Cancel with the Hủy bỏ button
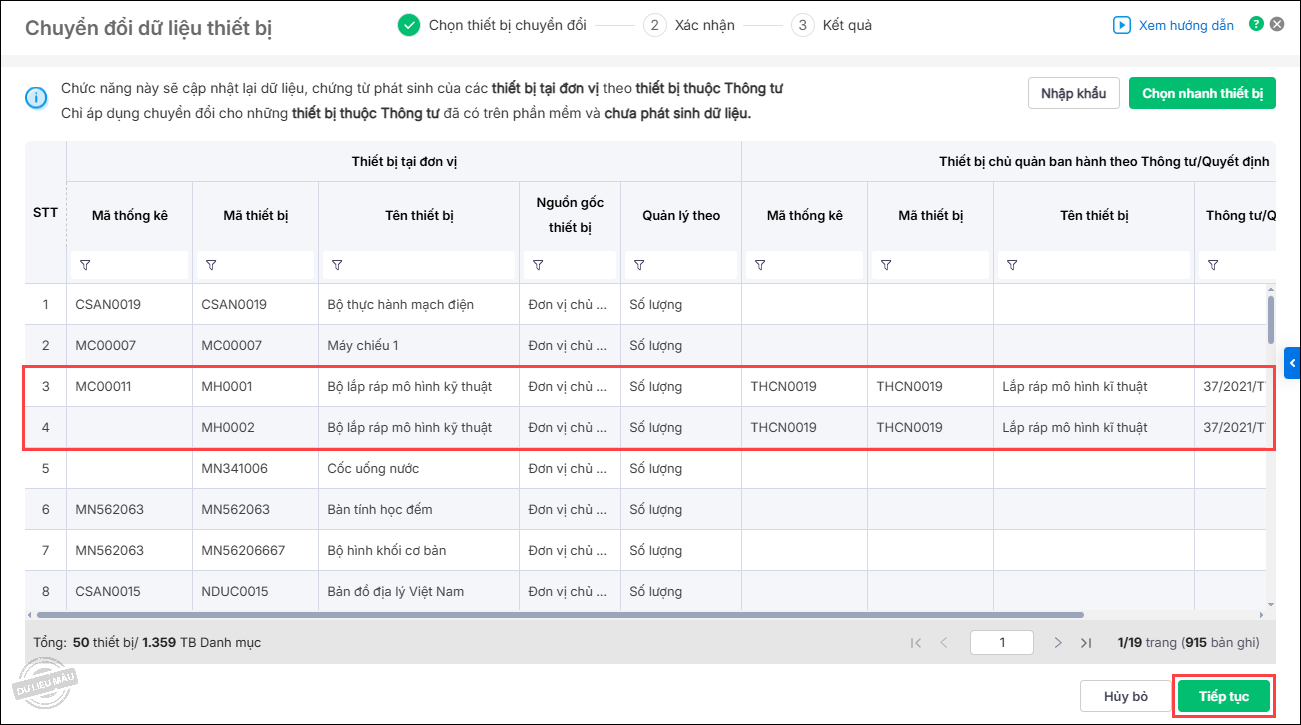 1125,697
